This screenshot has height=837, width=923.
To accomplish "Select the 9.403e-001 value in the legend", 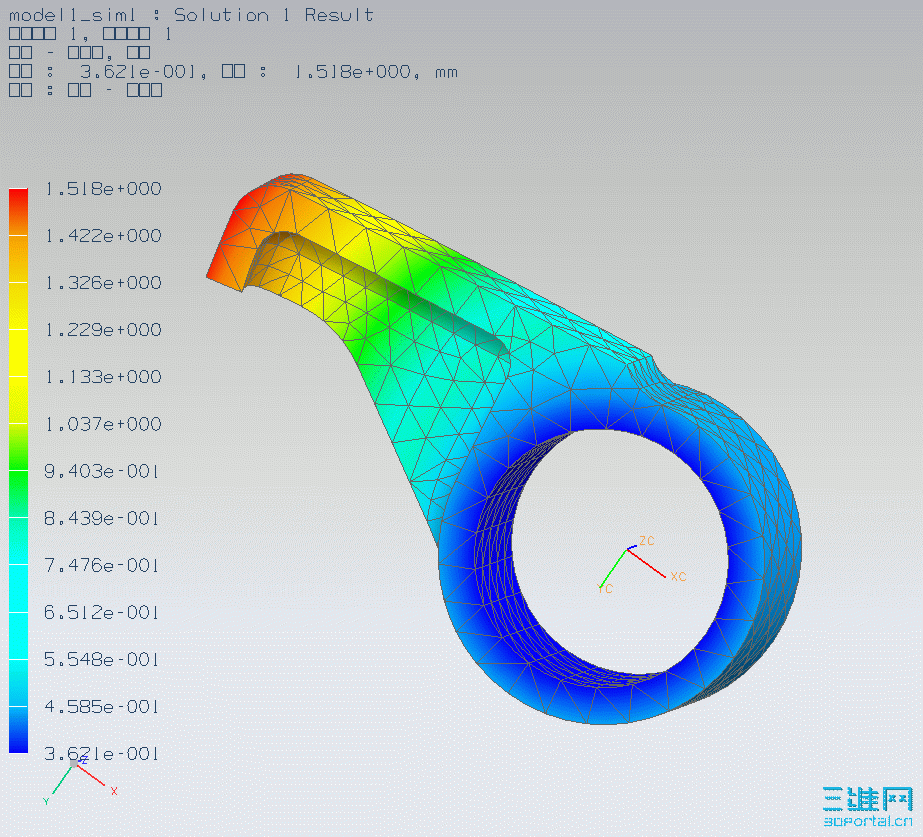I will (102, 471).
